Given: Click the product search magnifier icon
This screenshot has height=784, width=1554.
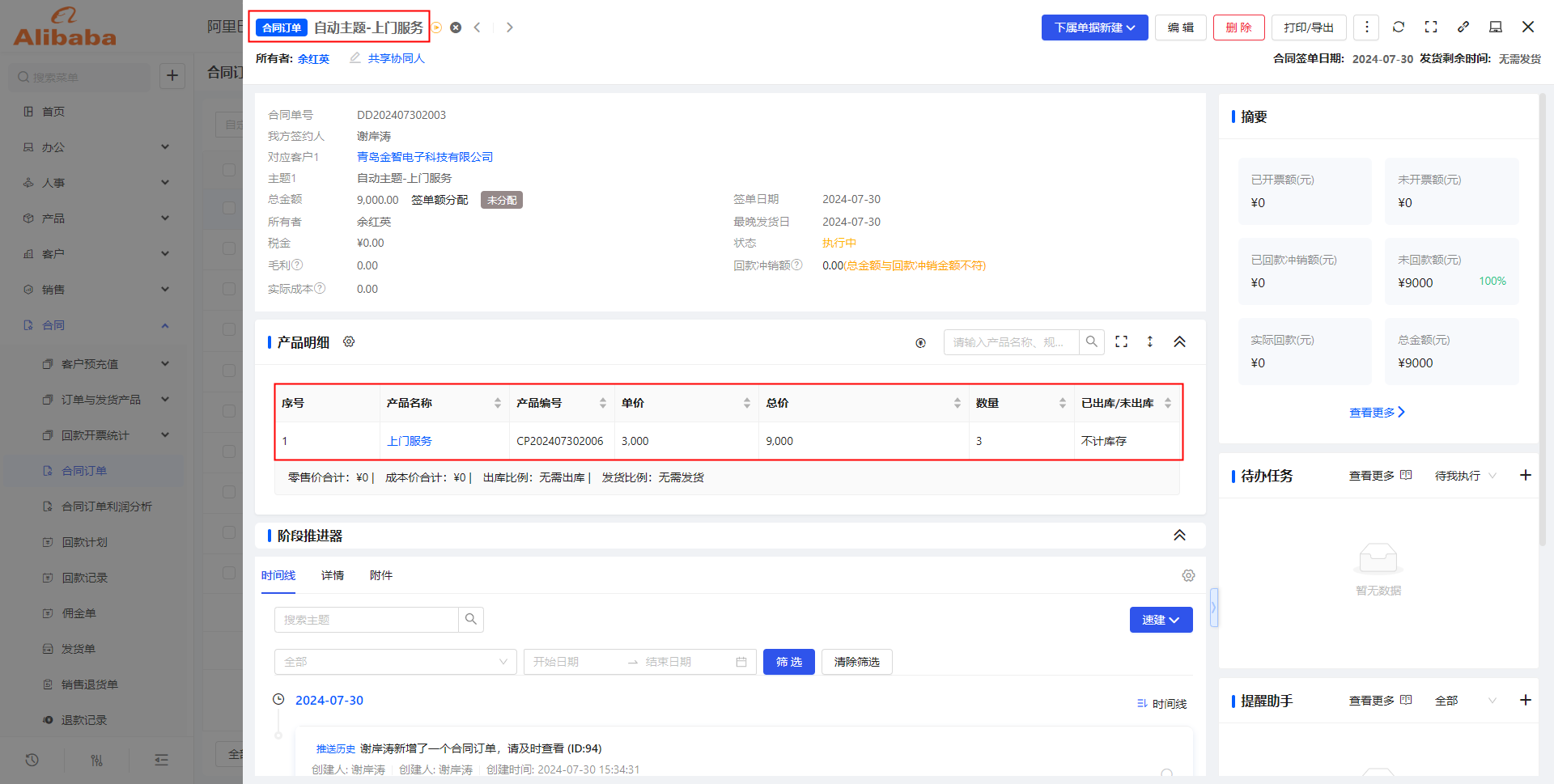Looking at the screenshot, I should (x=1091, y=341).
